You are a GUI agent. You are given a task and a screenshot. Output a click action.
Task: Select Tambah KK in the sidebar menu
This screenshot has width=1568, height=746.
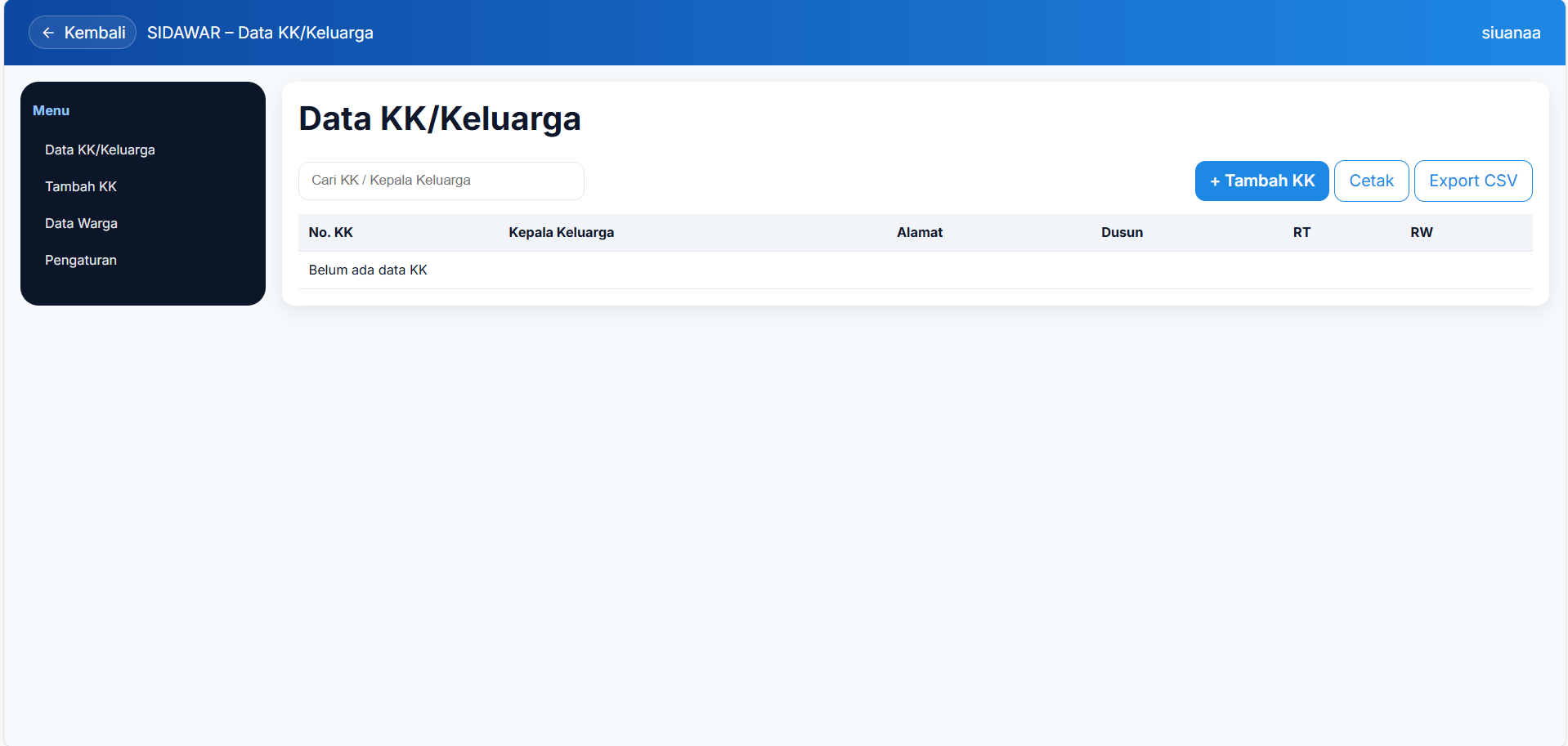[81, 186]
